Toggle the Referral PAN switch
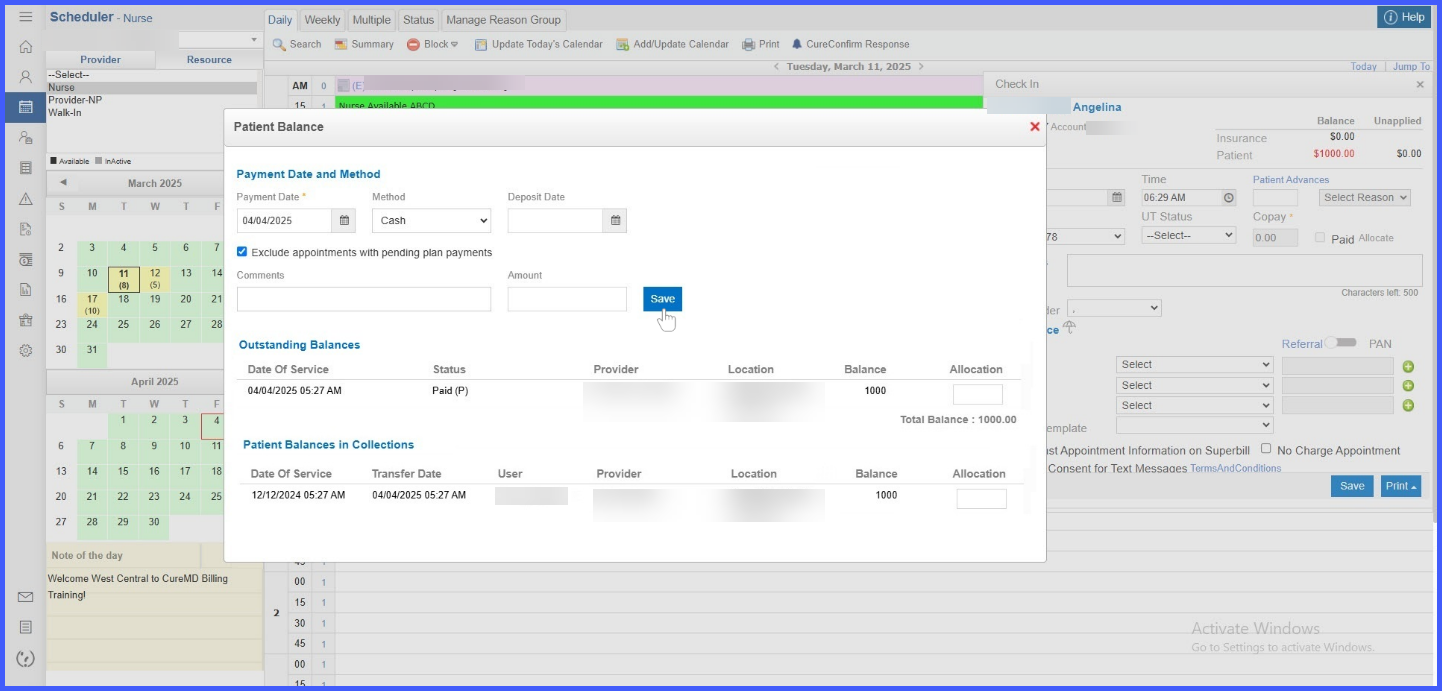Screen dimensions: 1442x691 pyautogui.click(x=1341, y=343)
